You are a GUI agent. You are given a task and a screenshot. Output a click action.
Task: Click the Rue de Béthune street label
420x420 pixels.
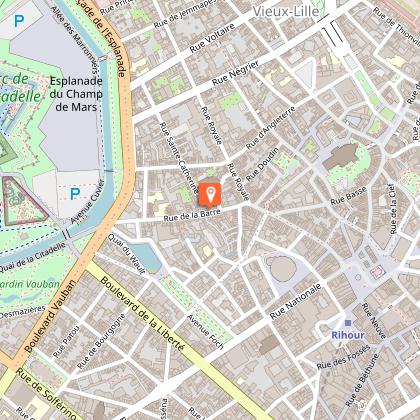pos(362,381)
